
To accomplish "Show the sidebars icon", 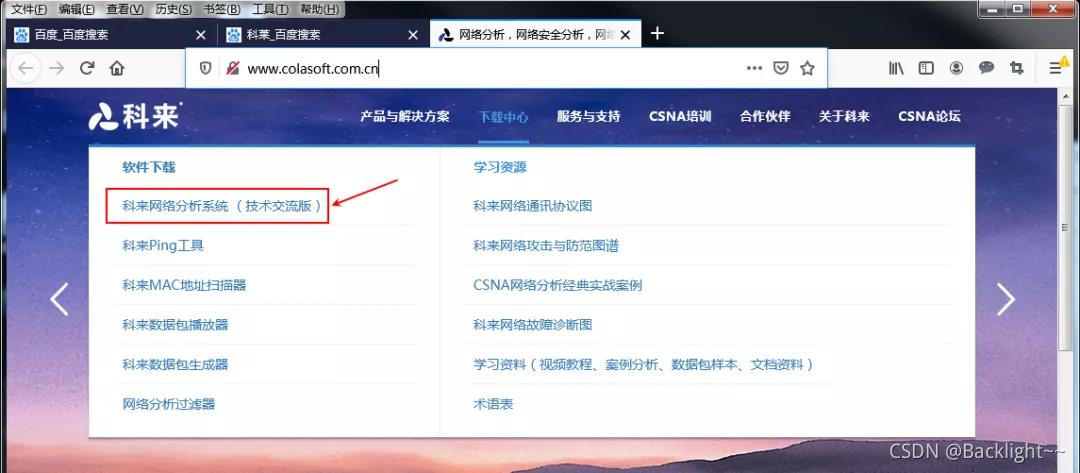I will 926,68.
